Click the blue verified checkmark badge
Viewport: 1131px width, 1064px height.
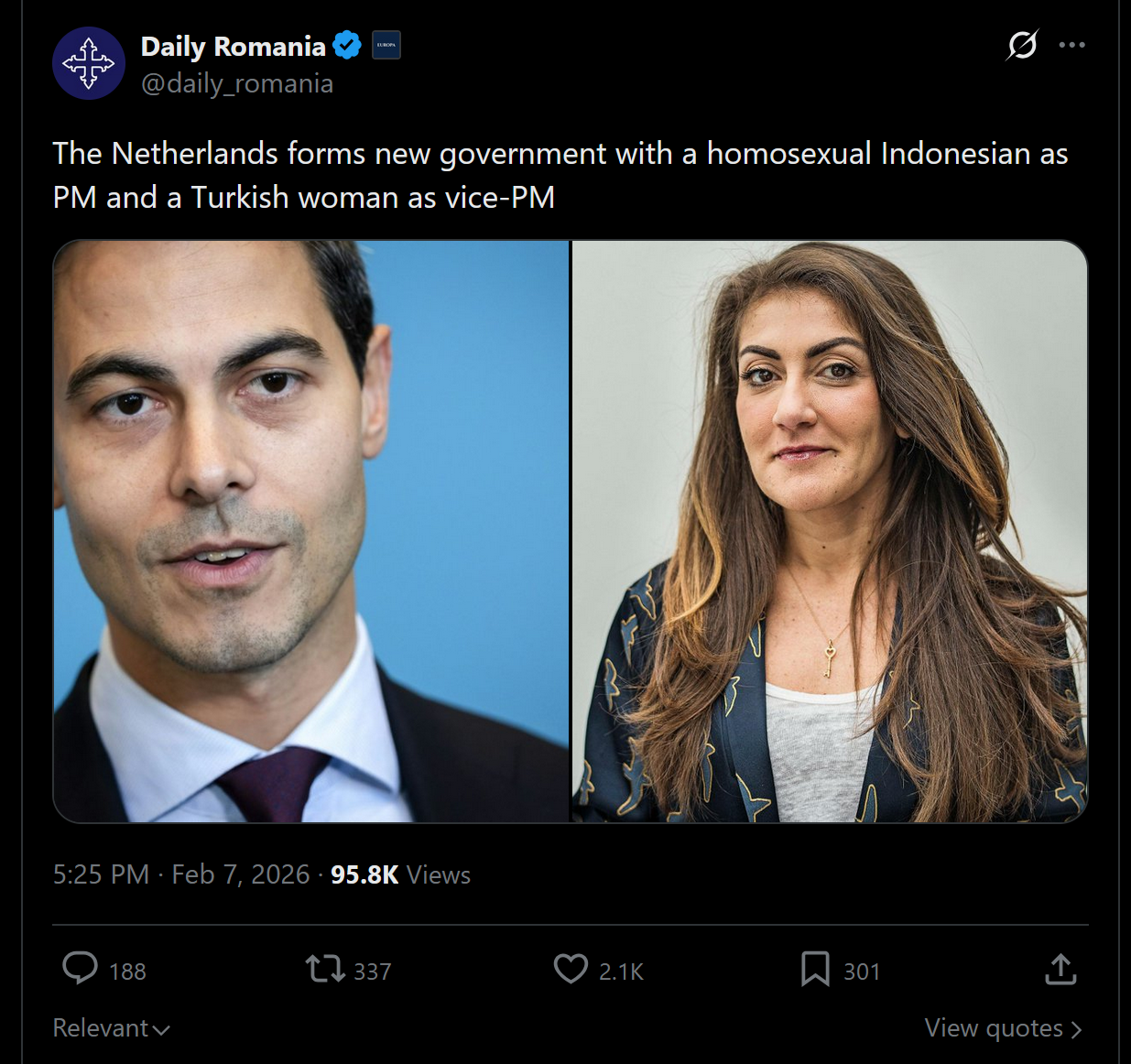pos(347,45)
